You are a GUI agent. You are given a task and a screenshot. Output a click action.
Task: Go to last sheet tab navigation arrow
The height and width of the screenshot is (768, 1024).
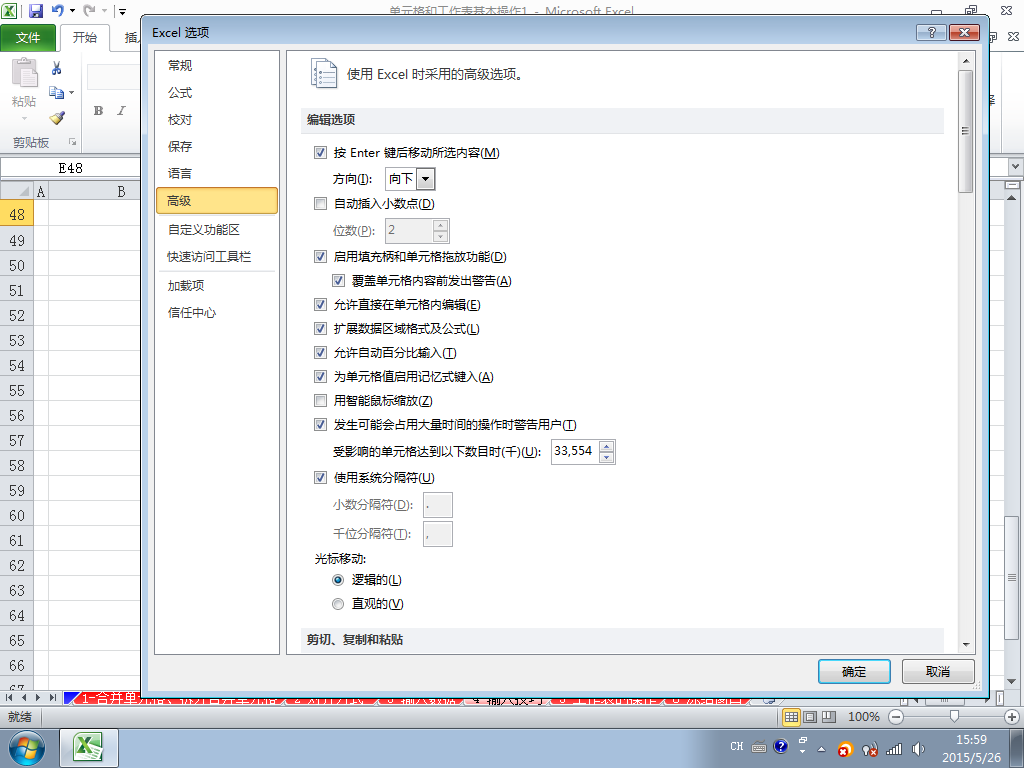click(x=53, y=697)
